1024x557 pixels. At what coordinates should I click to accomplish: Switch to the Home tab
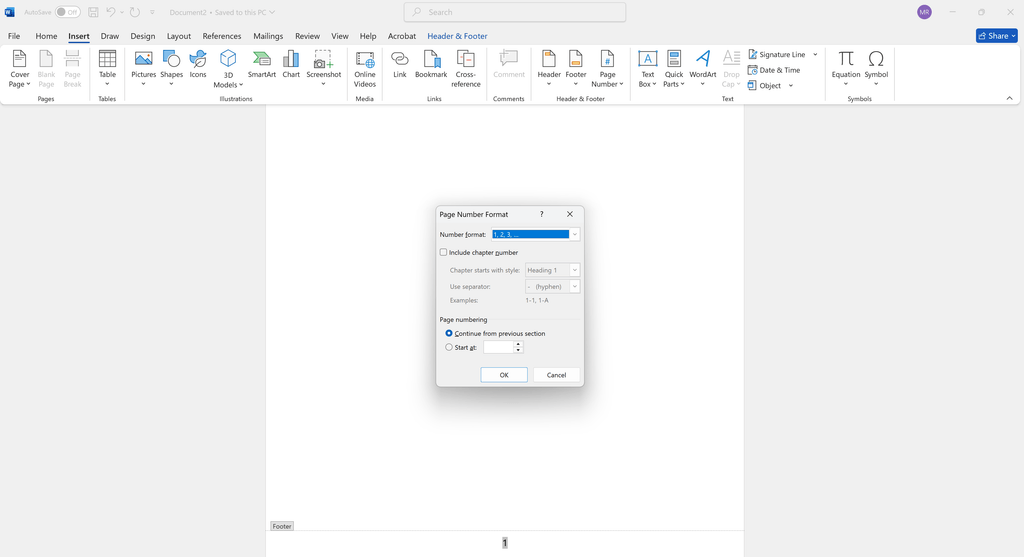tap(46, 36)
